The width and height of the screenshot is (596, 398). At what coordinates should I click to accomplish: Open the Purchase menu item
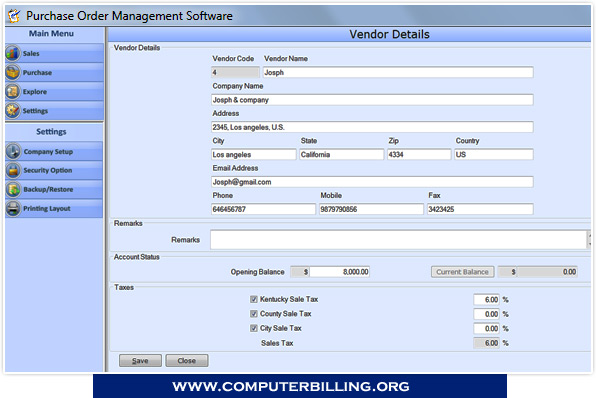(x=54, y=72)
